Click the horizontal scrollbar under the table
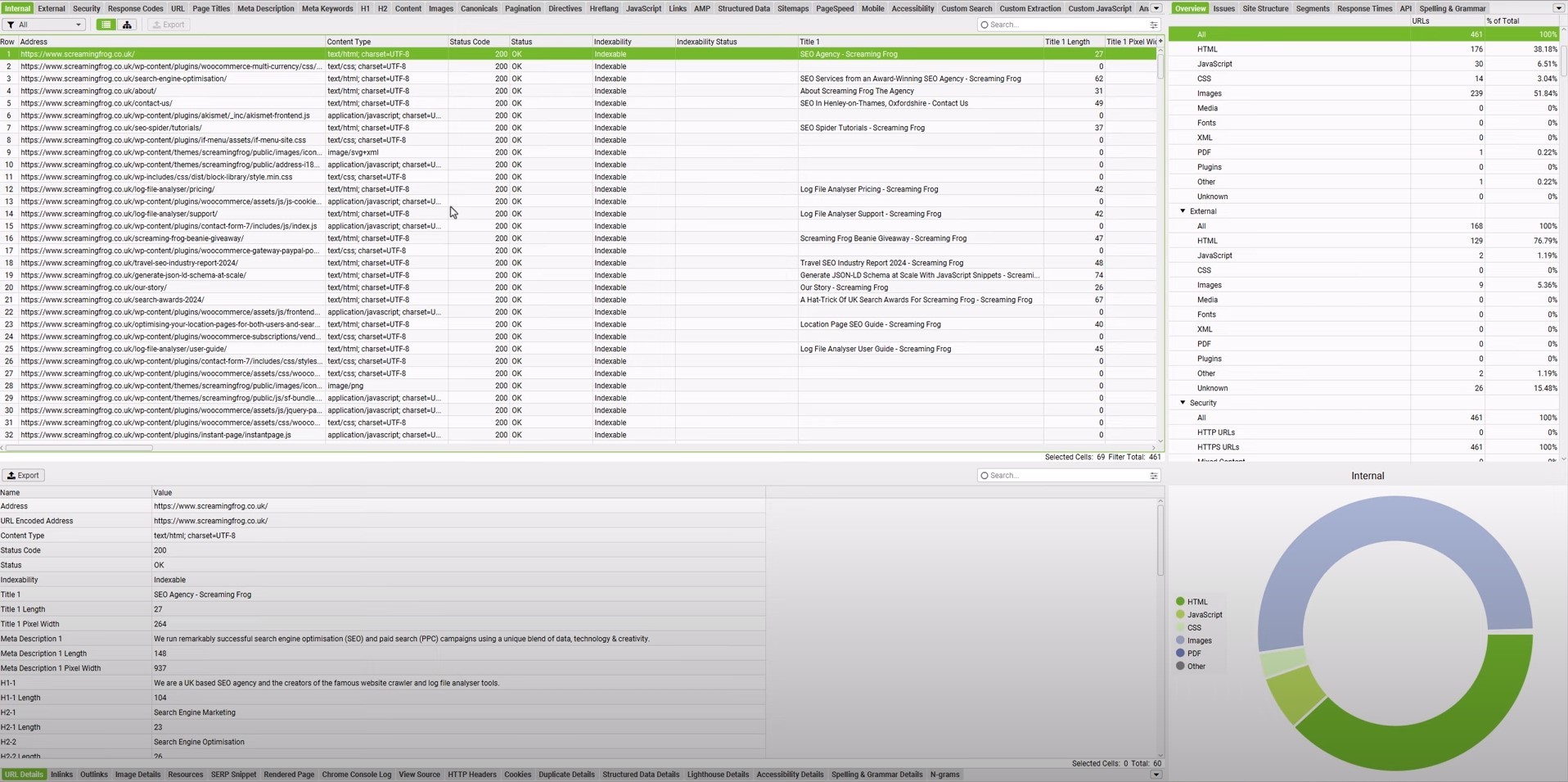The width and height of the screenshot is (1568, 782). point(79,448)
